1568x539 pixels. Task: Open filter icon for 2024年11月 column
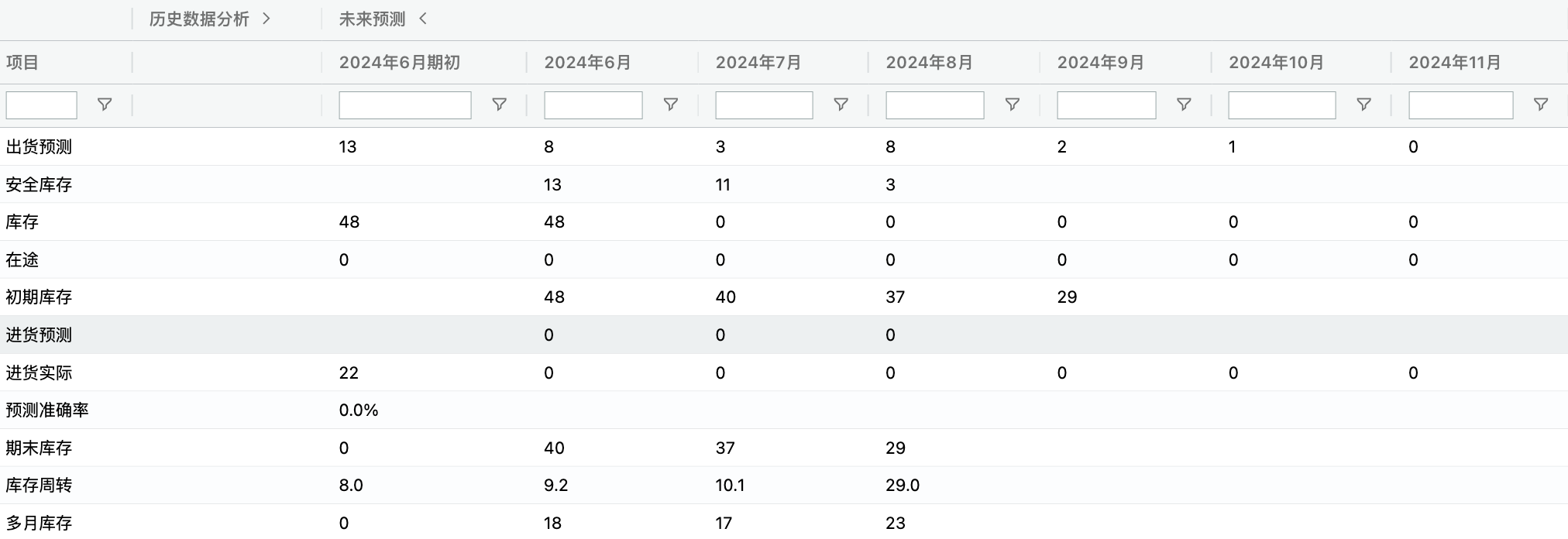[1541, 105]
